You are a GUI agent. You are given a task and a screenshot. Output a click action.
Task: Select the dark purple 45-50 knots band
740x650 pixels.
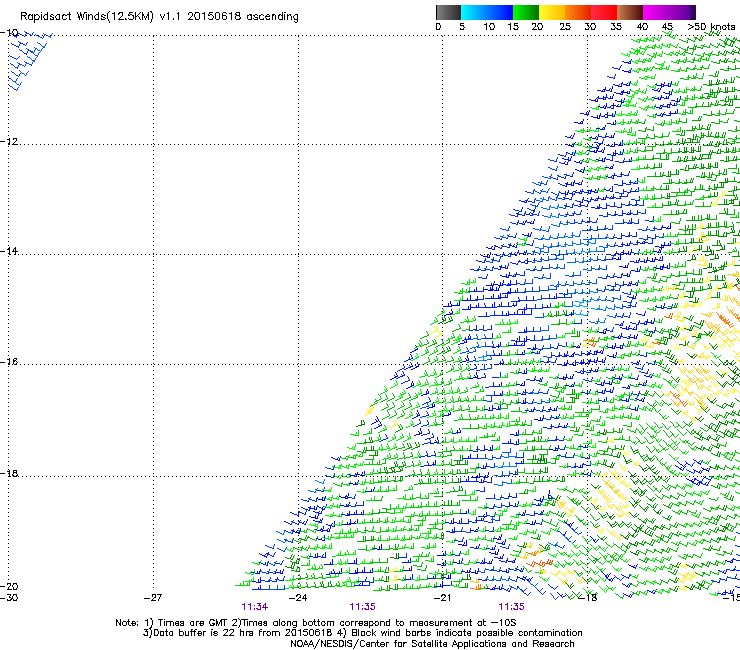point(682,12)
